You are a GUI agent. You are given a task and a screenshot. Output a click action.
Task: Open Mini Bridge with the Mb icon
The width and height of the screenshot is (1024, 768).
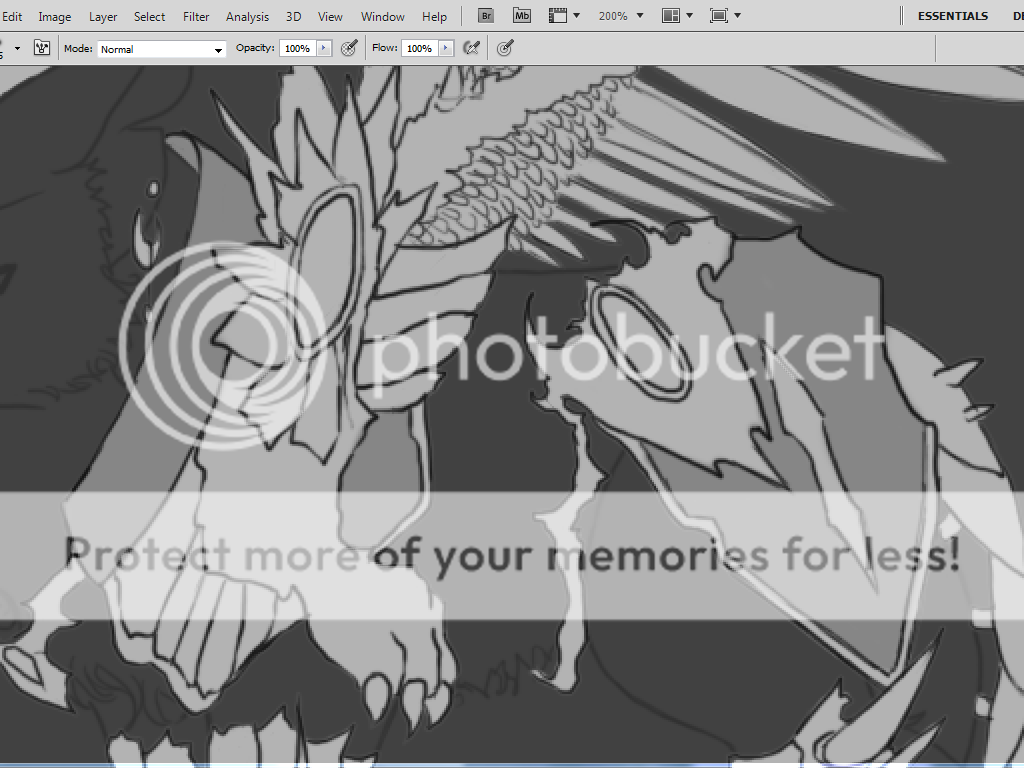pyautogui.click(x=522, y=16)
